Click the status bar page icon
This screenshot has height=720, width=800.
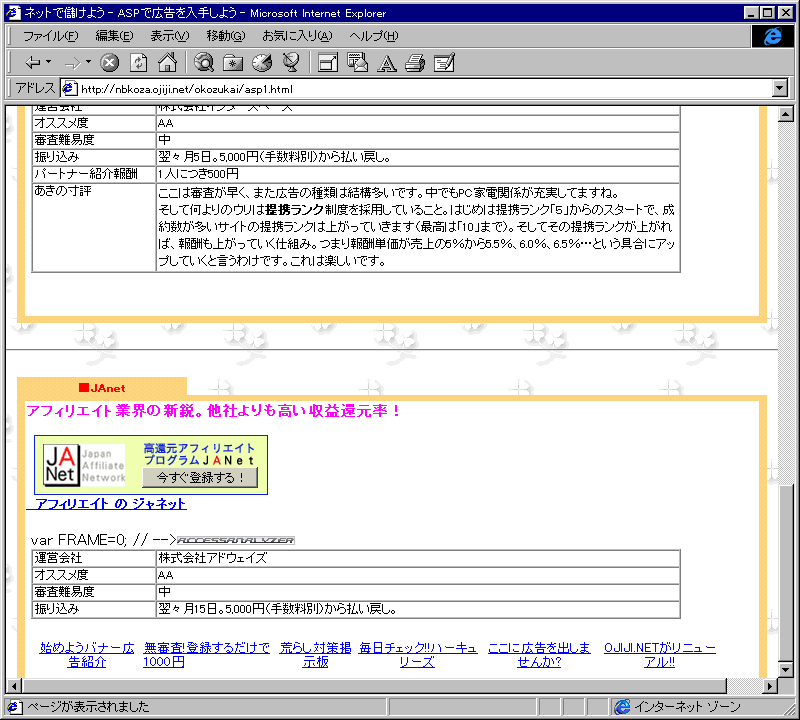[x=14, y=707]
